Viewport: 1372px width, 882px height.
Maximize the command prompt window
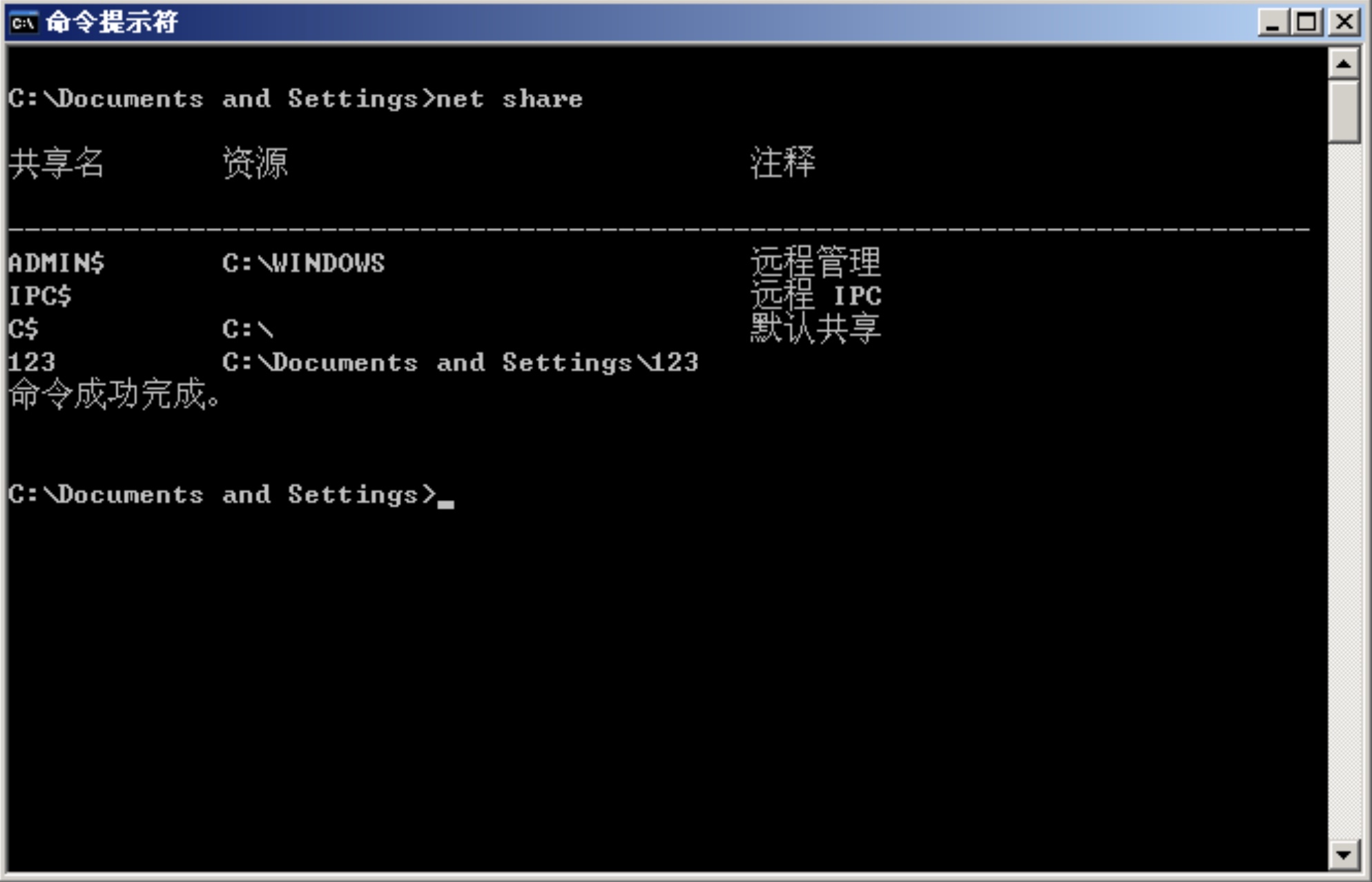[x=1306, y=23]
